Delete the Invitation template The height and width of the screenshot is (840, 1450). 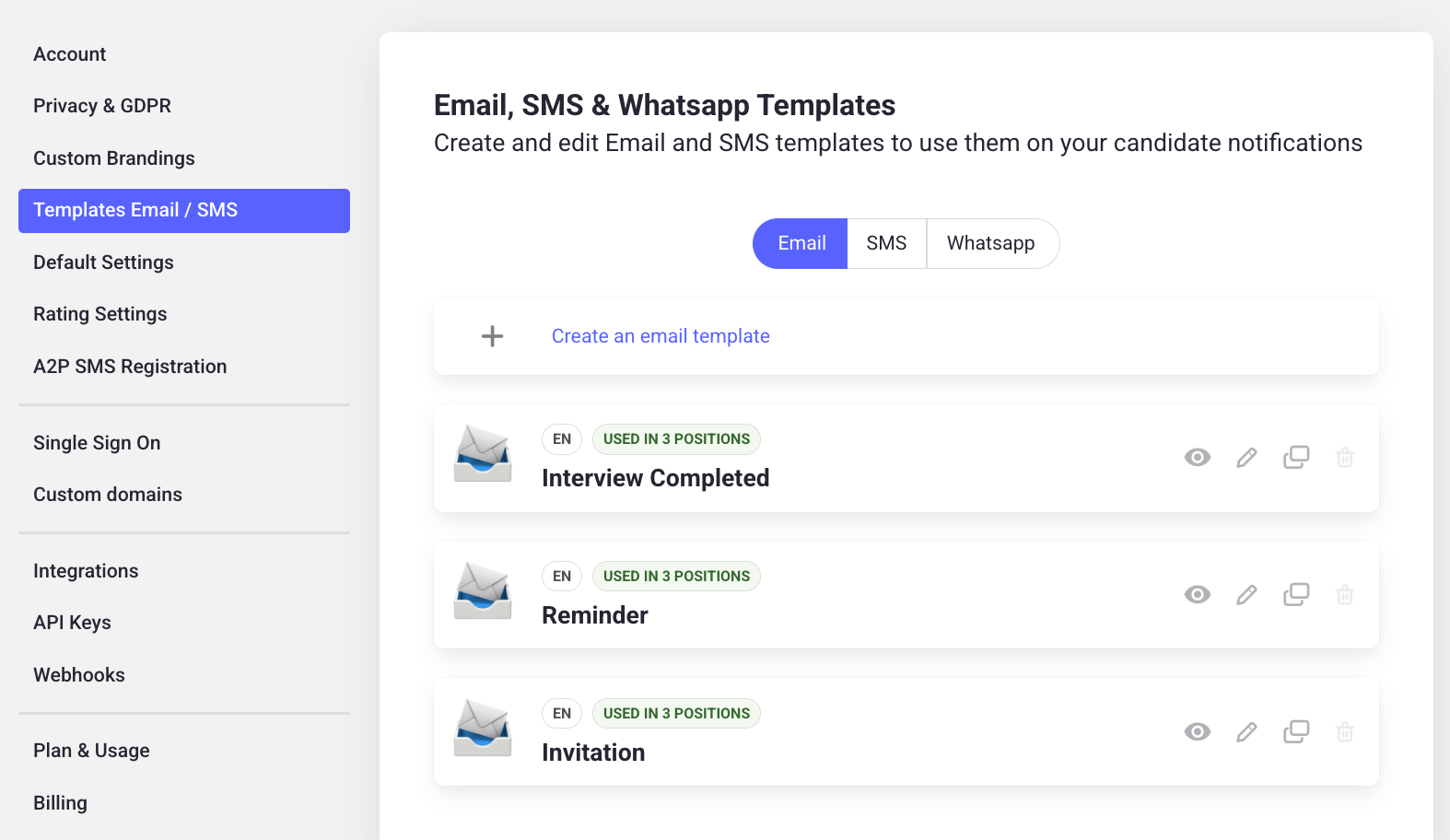(1345, 732)
